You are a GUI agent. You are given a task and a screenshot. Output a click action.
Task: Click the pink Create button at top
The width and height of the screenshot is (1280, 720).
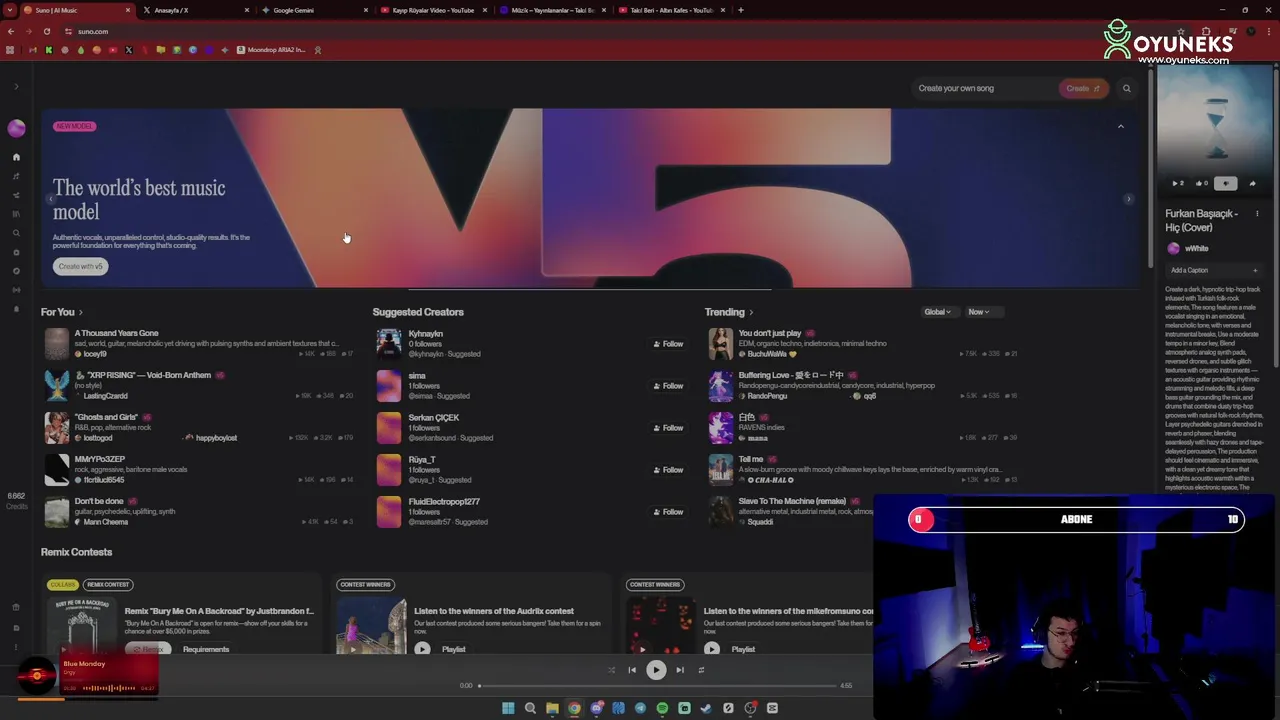[1083, 88]
